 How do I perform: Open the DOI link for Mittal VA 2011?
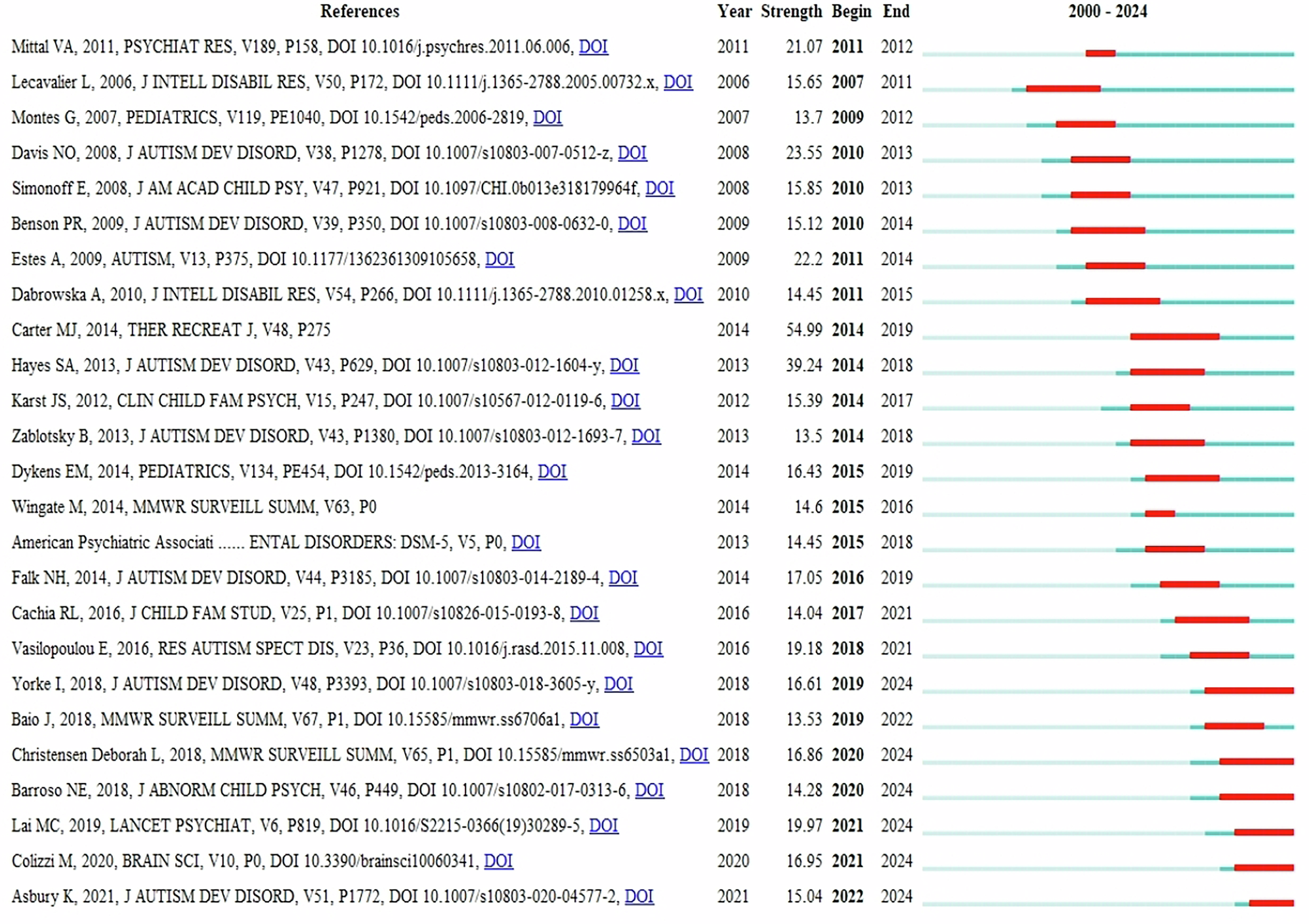[x=593, y=47]
